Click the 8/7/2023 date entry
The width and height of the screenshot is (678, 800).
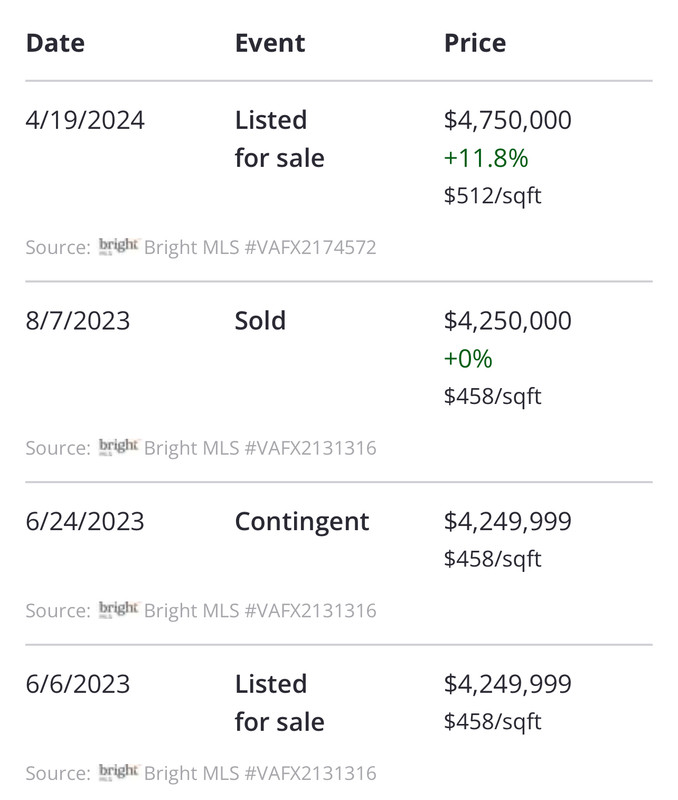pyautogui.click(x=78, y=321)
